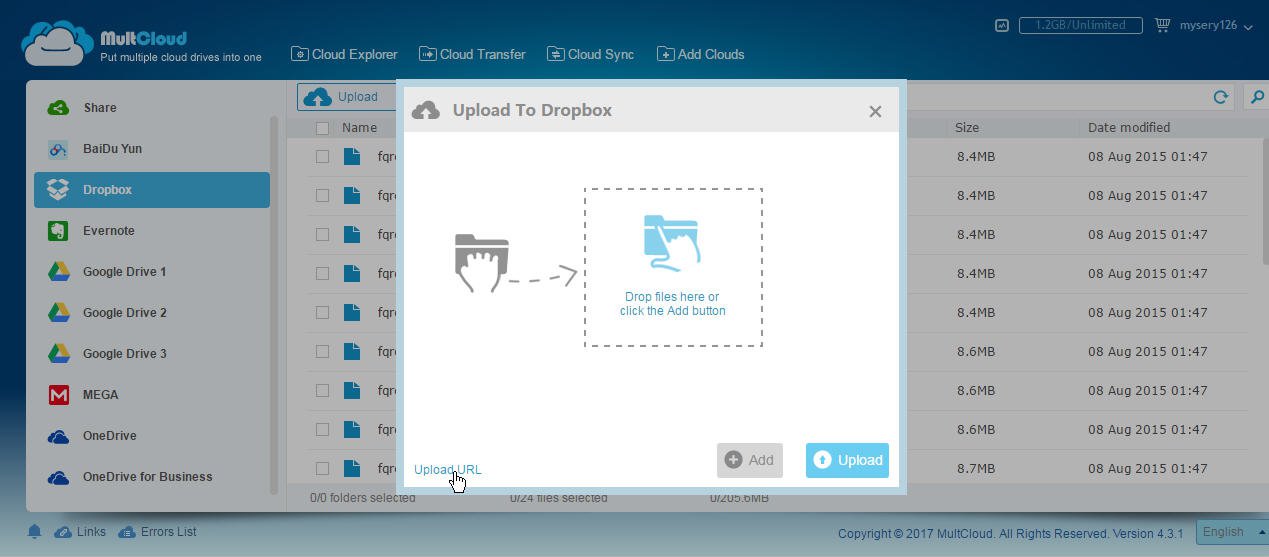Open Add Clouds
Image resolution: width=1269 pixels, height=557 pixels.
point(700,54)
